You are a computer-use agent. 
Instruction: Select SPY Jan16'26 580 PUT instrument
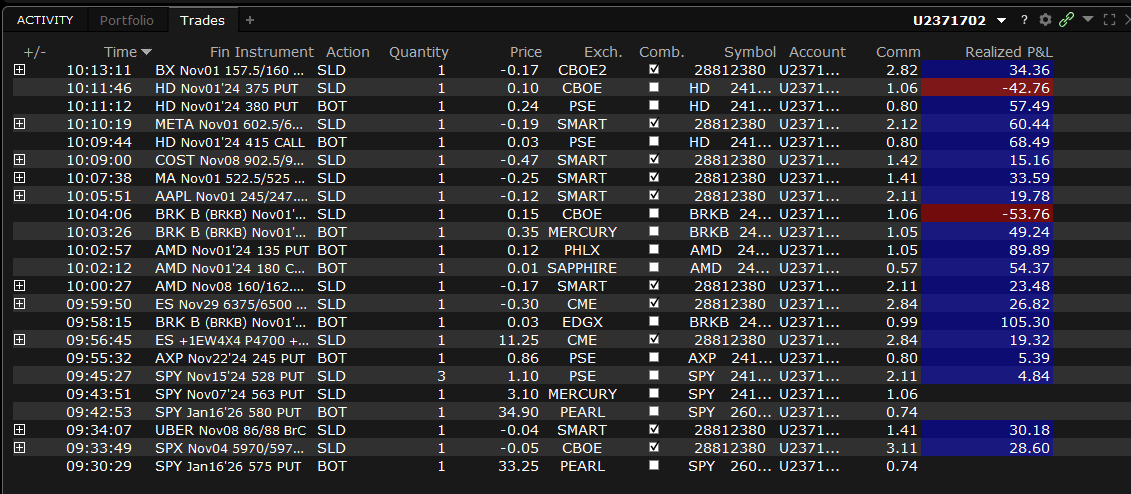[228, 412]
